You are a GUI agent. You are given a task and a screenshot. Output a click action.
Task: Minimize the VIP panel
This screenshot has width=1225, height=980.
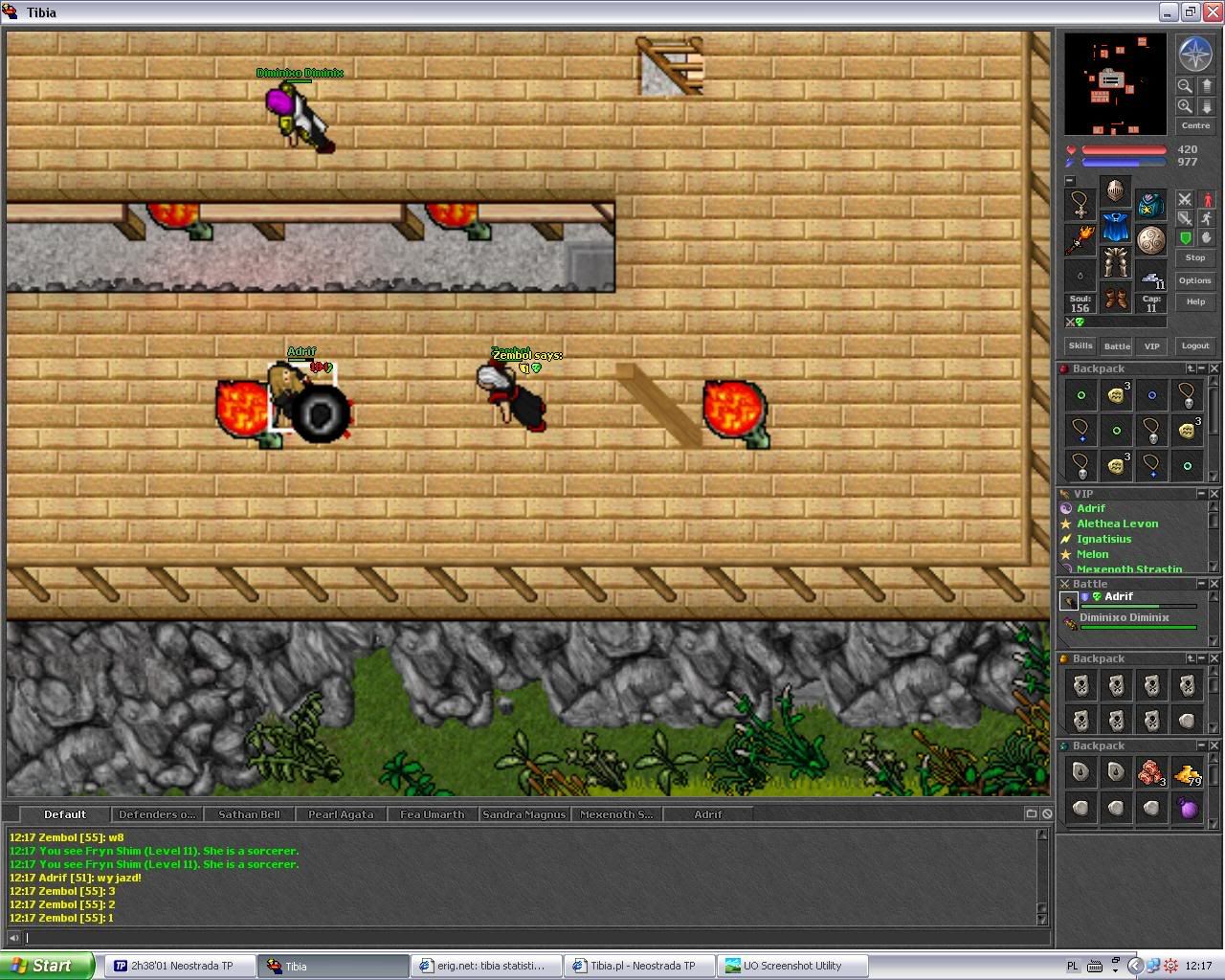[1202, 494]
